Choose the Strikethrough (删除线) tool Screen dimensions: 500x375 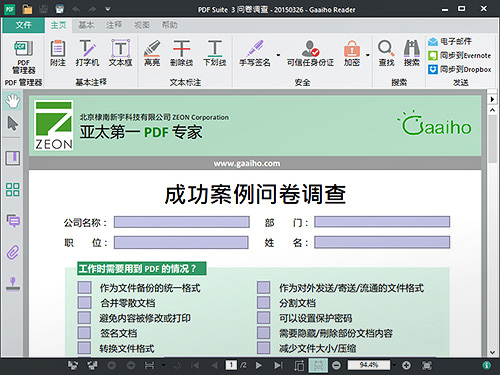pyautogui.click(x=181, y=53)
